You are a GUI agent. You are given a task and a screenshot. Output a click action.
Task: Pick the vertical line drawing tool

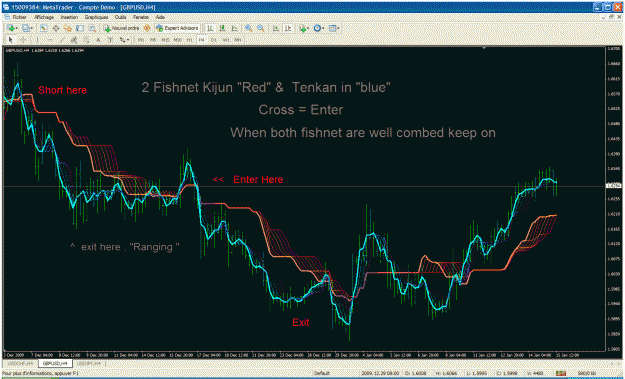click(37, 40)
